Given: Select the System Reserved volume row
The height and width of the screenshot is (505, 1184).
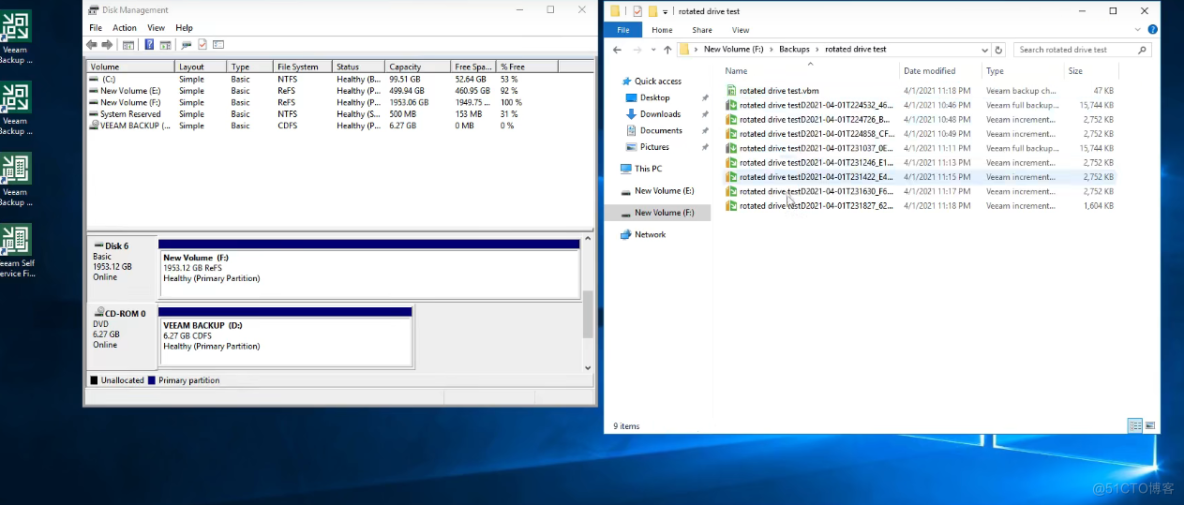Looking at the screenshot, I should [323, 114].
